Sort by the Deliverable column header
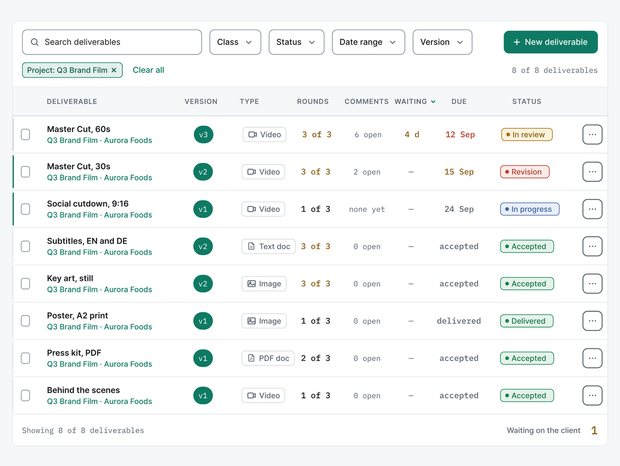This screenshot has width=620, height=466. pyautogui.click(x=72, y=102)
